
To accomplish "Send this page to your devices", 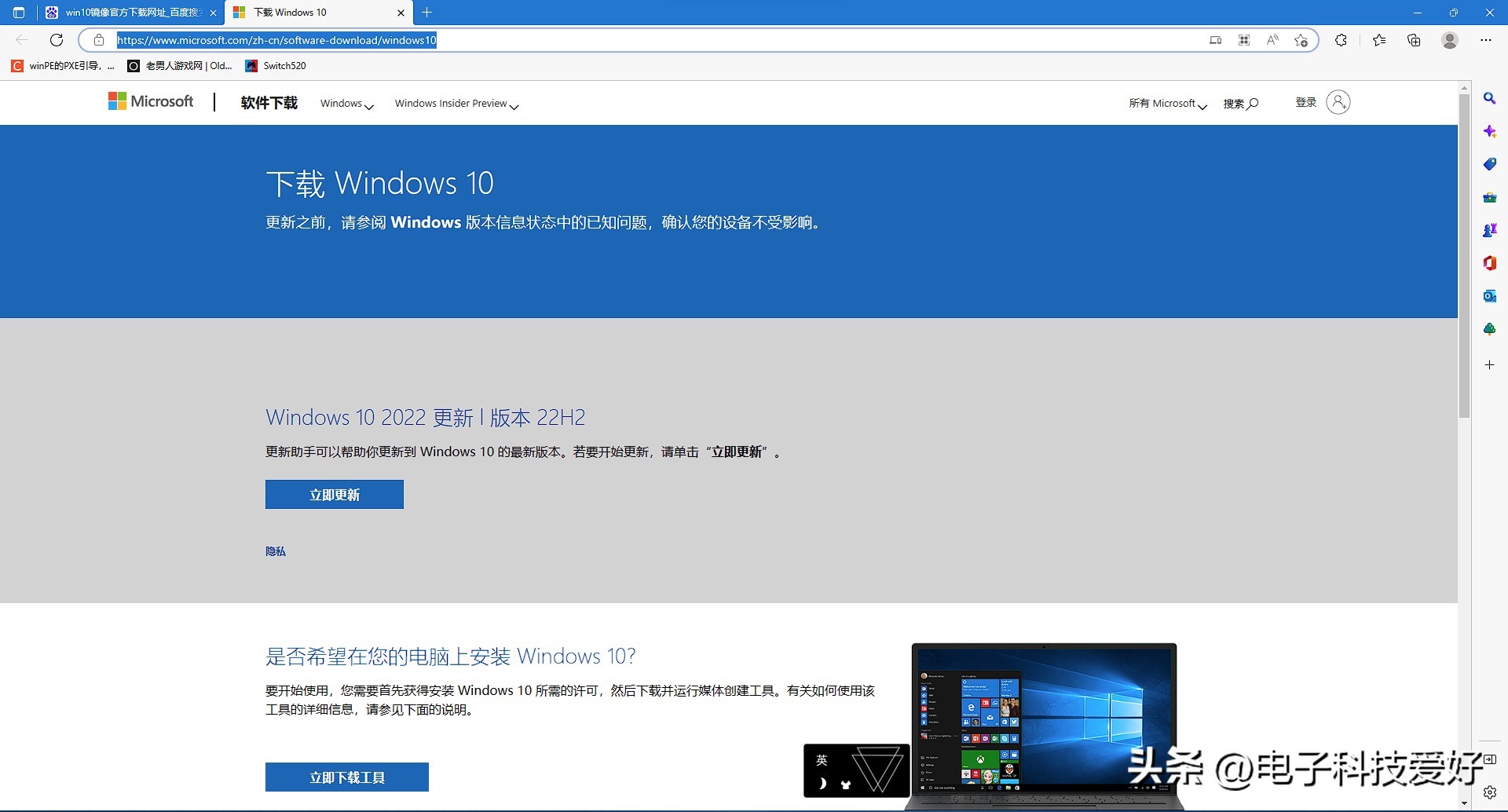I will click(x=1216, y=40).
